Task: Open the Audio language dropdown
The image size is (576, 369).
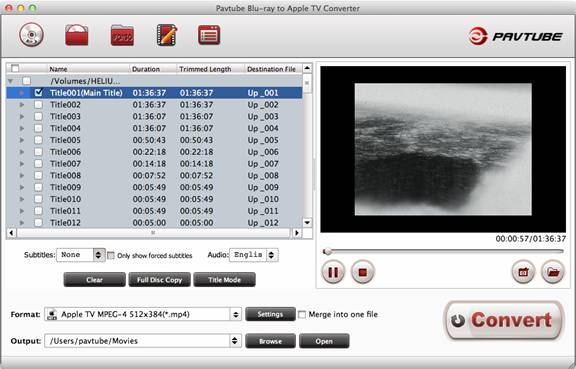Action: 253,255
